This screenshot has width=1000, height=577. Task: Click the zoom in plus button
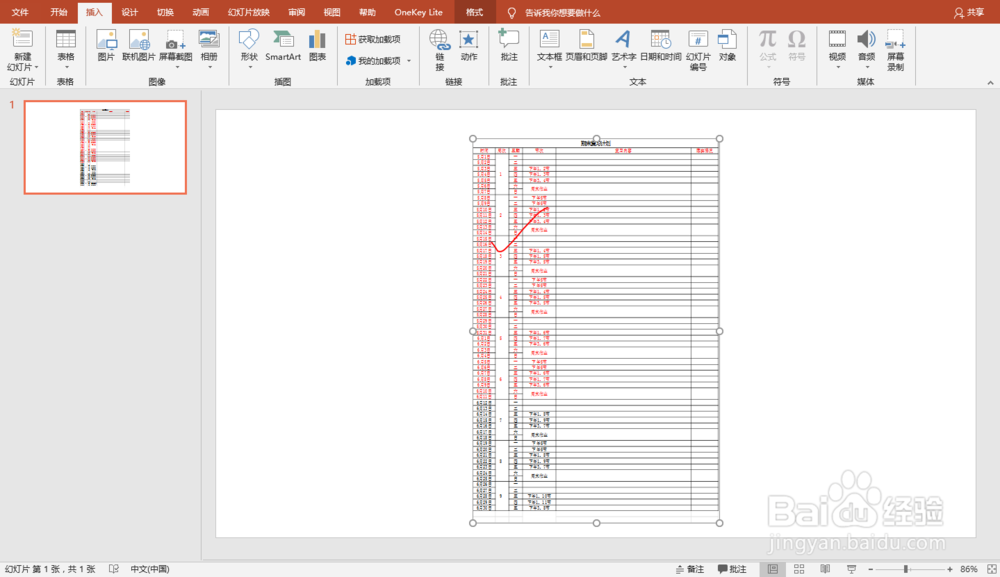[x=950, y=569]
